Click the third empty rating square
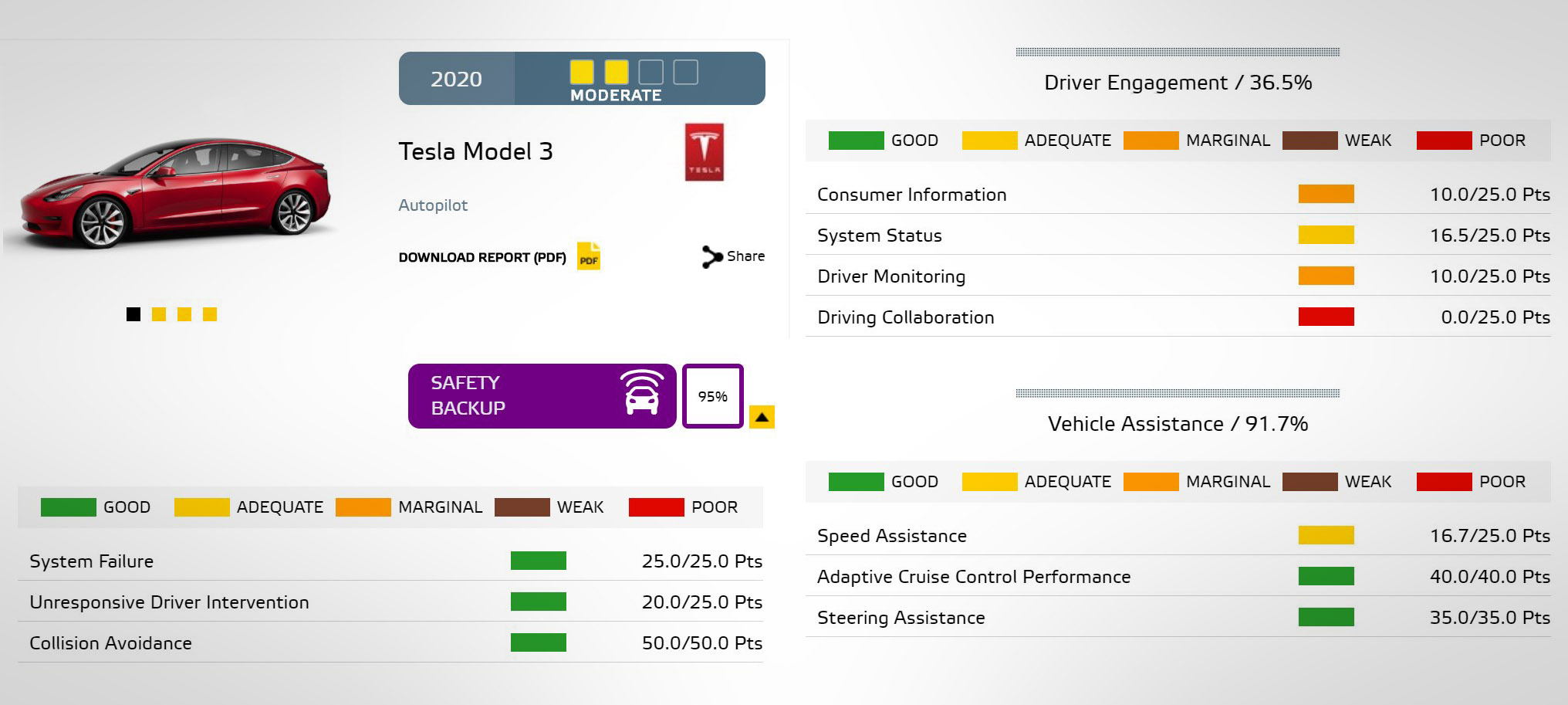Image resolution: width=1568 pixels, height=705 pixels. pyautogui.click(x=651, y=73)
